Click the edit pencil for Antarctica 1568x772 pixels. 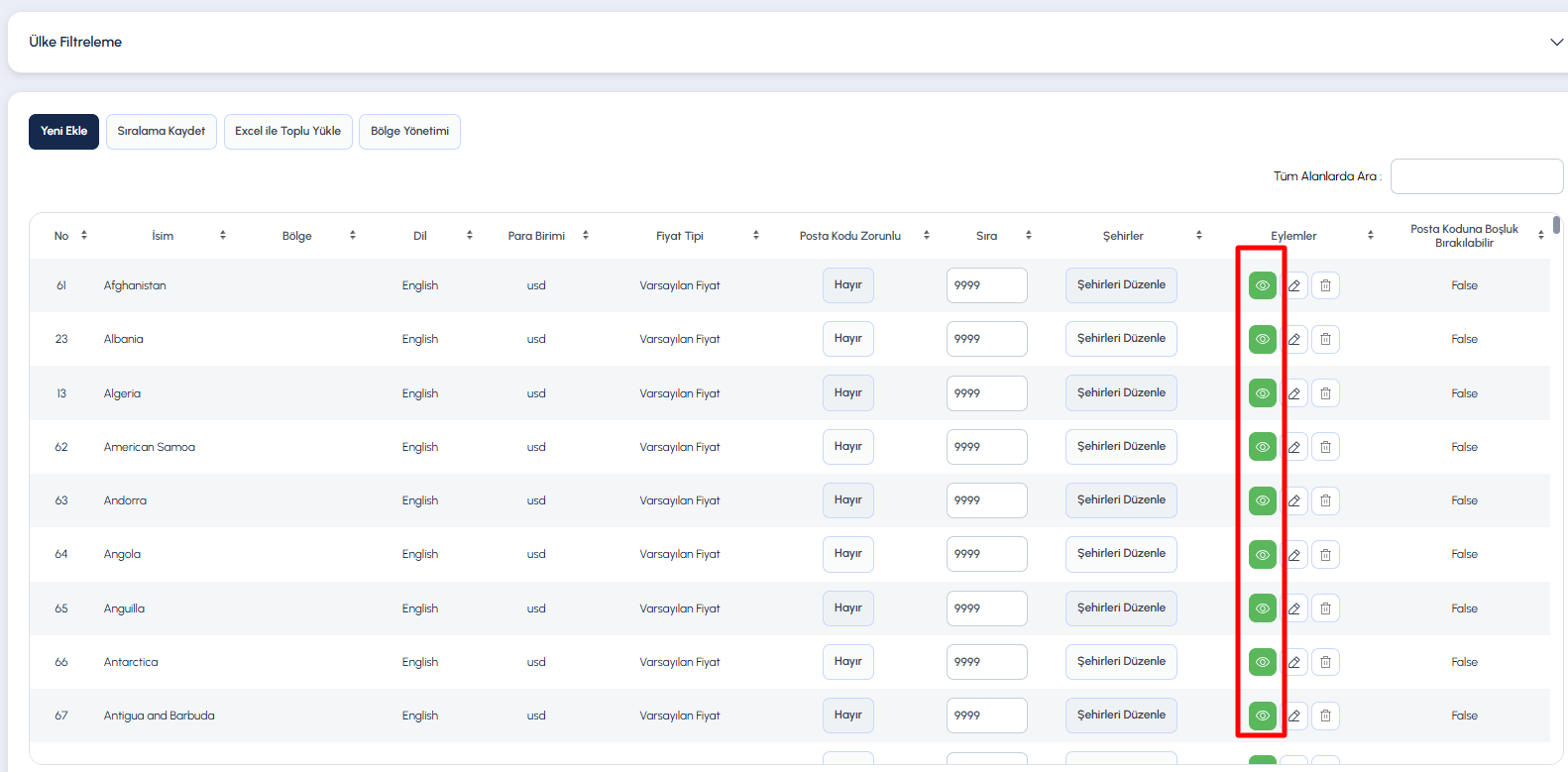(x=1294, y=662)
